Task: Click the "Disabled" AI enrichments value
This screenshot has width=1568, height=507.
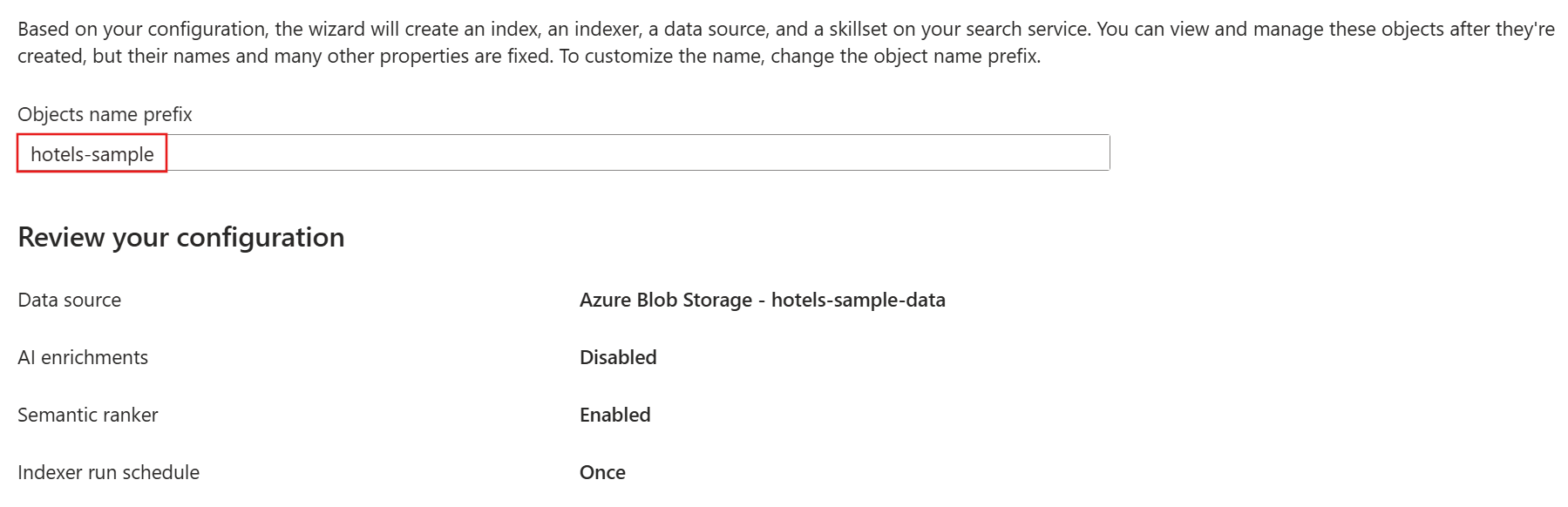Action: 618,357
